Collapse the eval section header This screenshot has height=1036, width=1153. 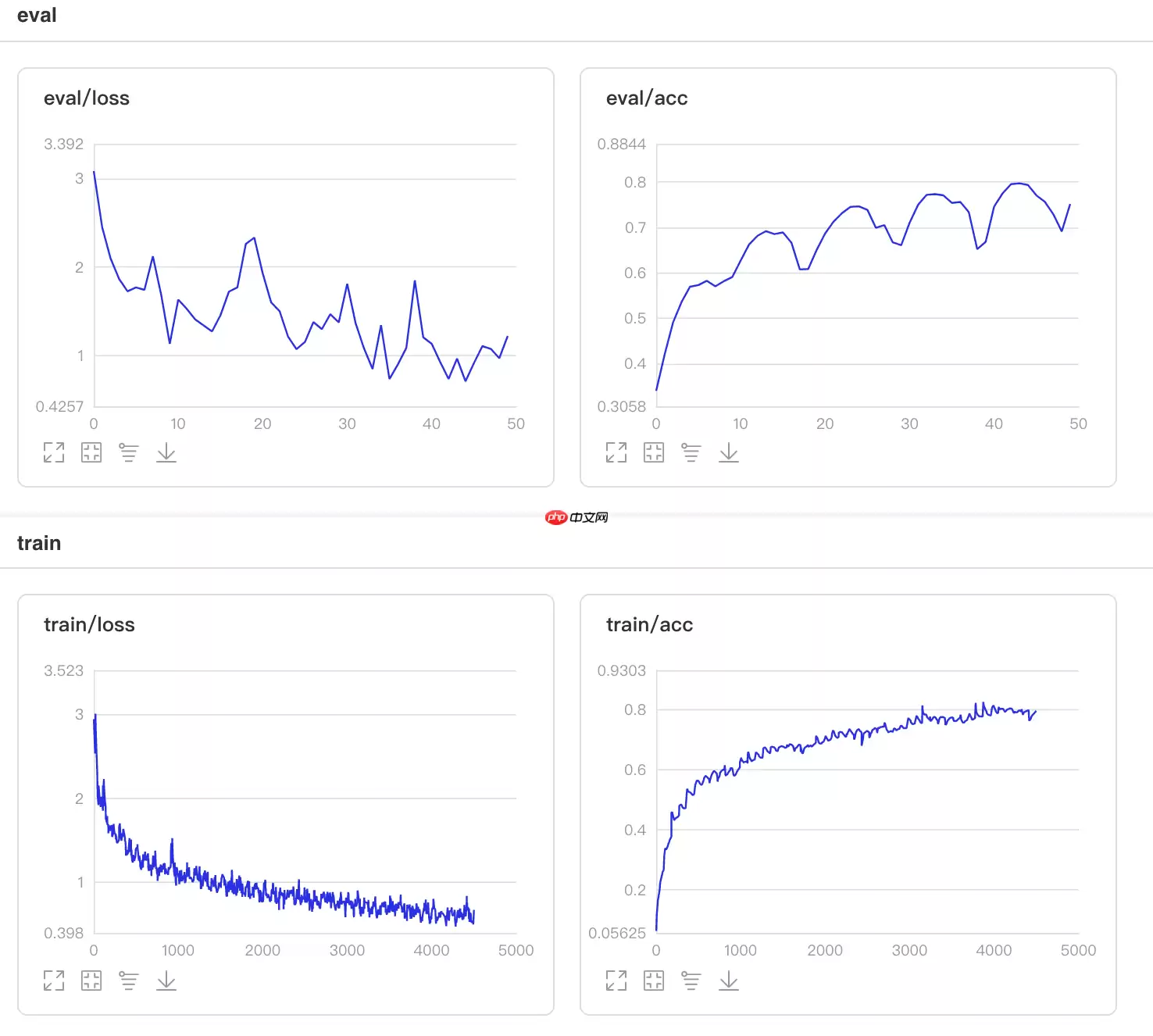(37, 16)
